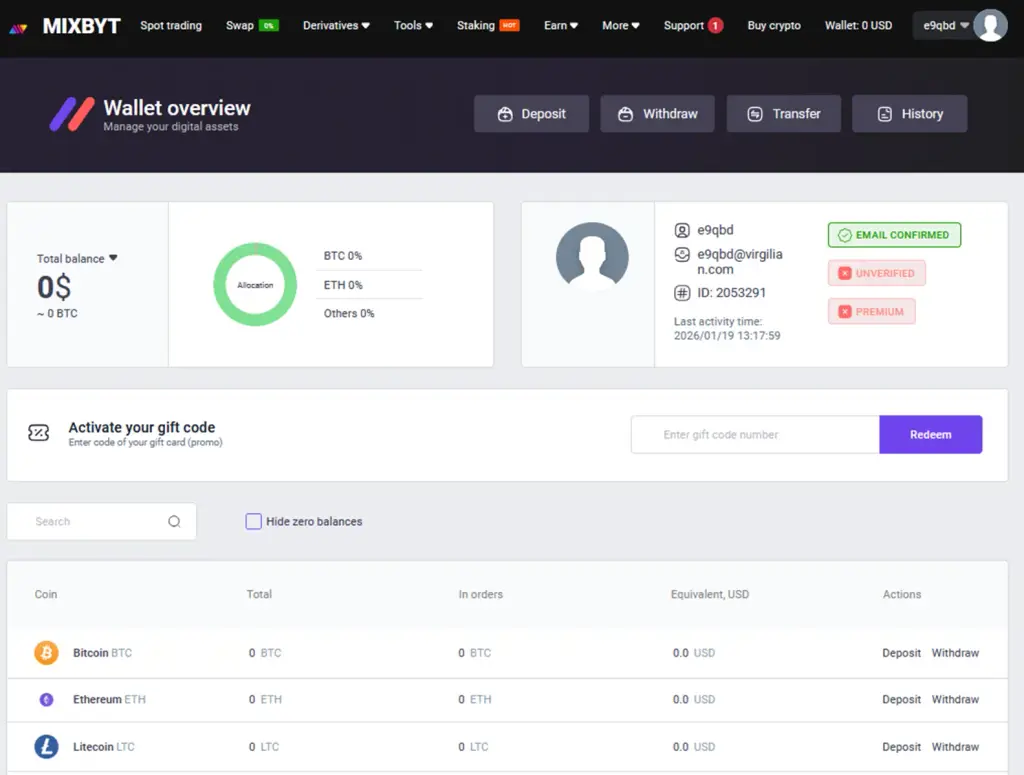Tick the Hide zero balances checkbox
The height and width of the screenshot is (775, 1024).
pyautogui.click(x=253, y=521)
